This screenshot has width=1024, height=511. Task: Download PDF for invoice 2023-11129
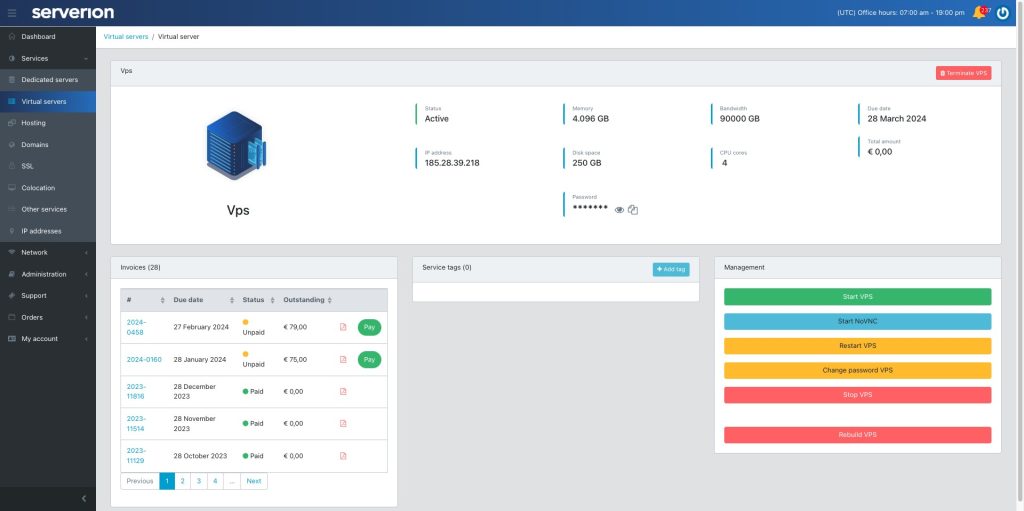click(x=343, y=455)
